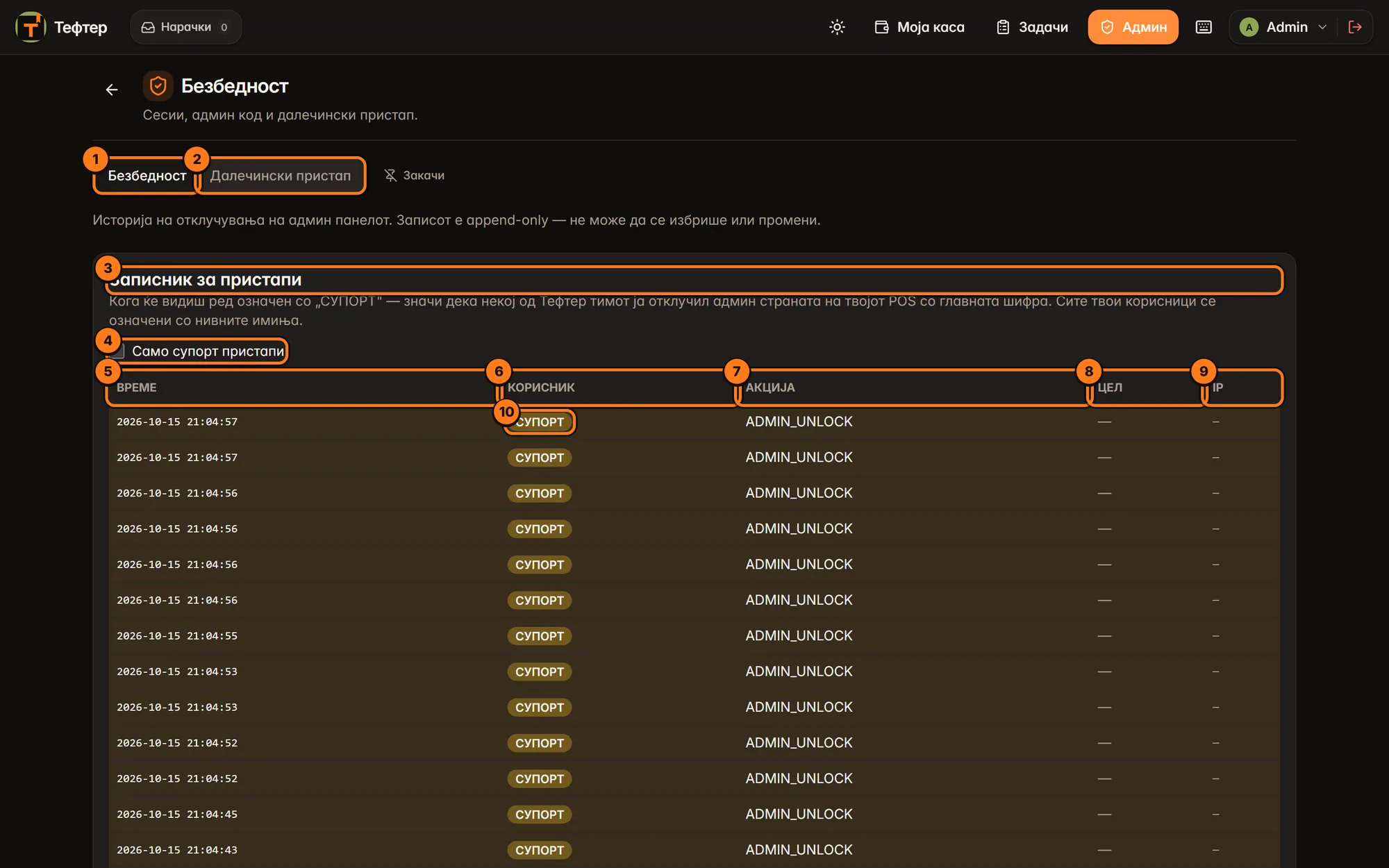This screenshot has width=1389, height=868.
Task: Open Моја каса
Action: 920,27
